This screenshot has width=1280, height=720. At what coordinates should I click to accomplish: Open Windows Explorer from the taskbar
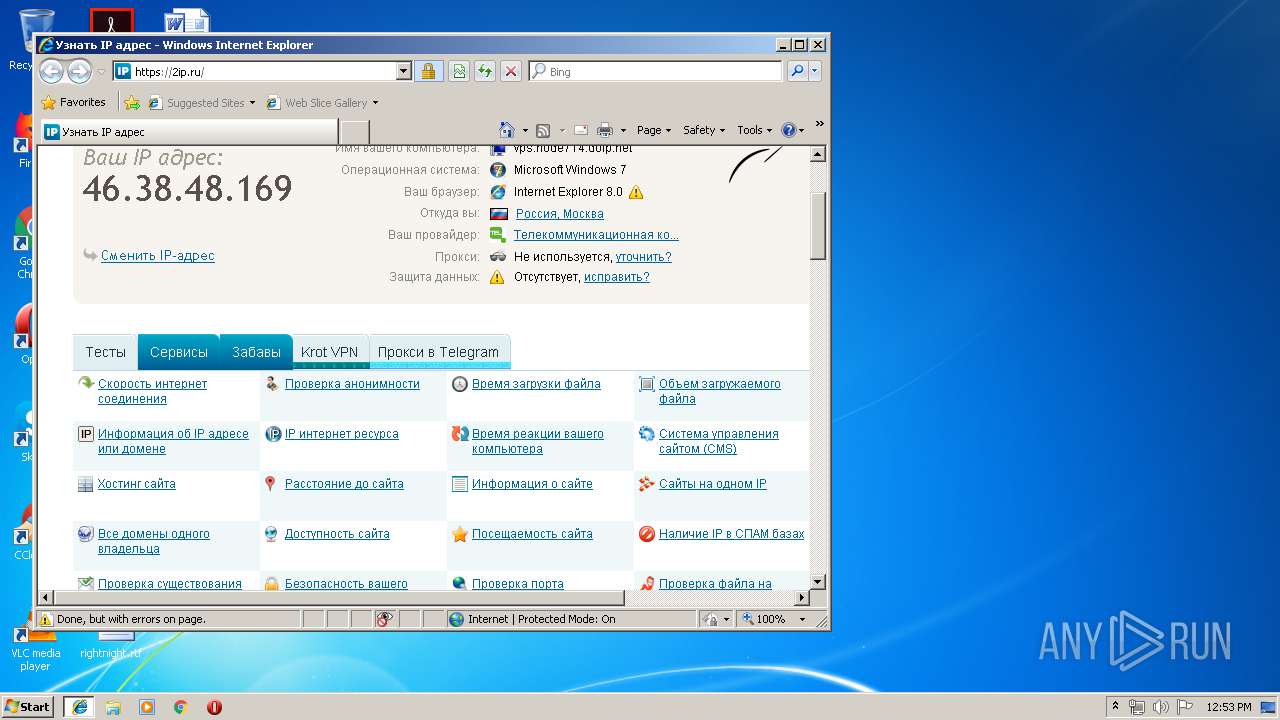point(113,706)
